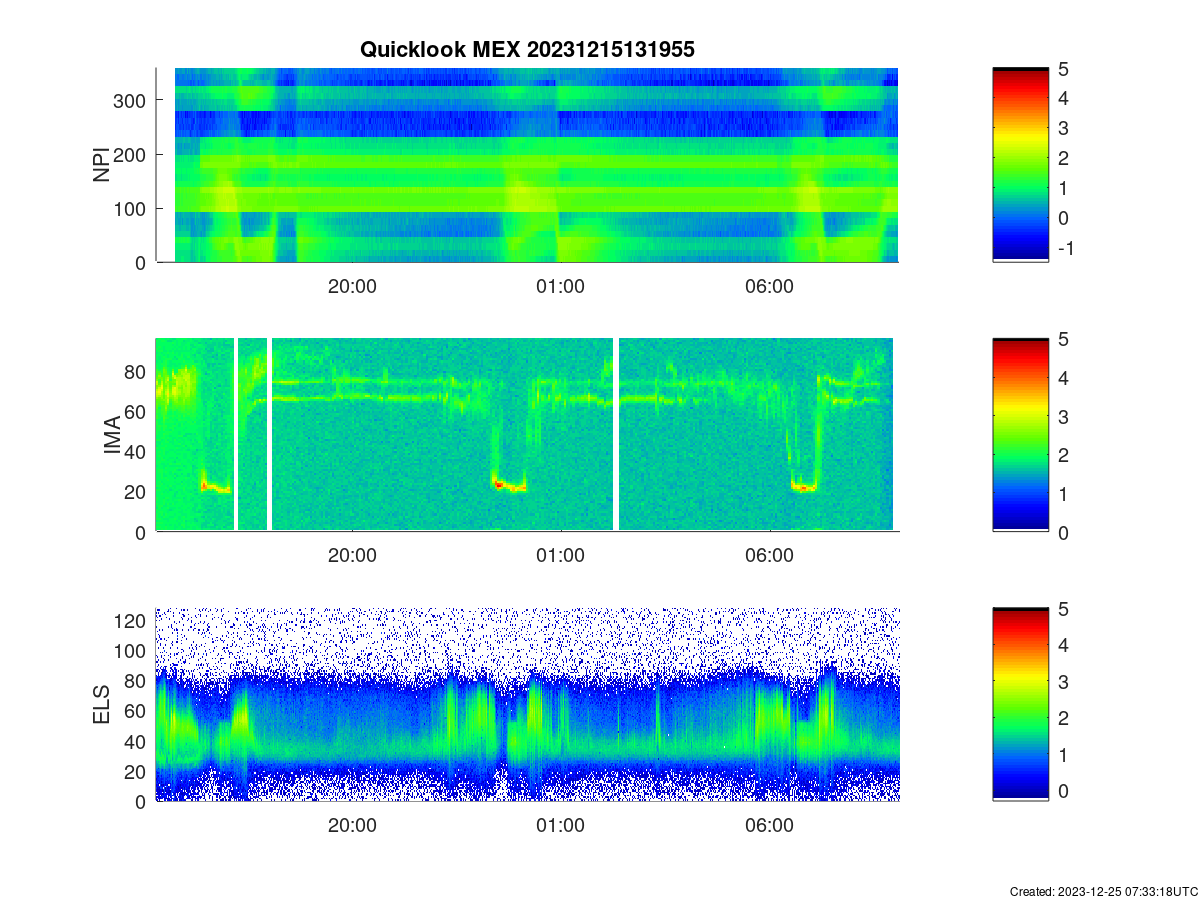This screenshot has width=1200, height=900.
Task: Click the 5 label on NPI colorbar
Action: coord(1064,69)
